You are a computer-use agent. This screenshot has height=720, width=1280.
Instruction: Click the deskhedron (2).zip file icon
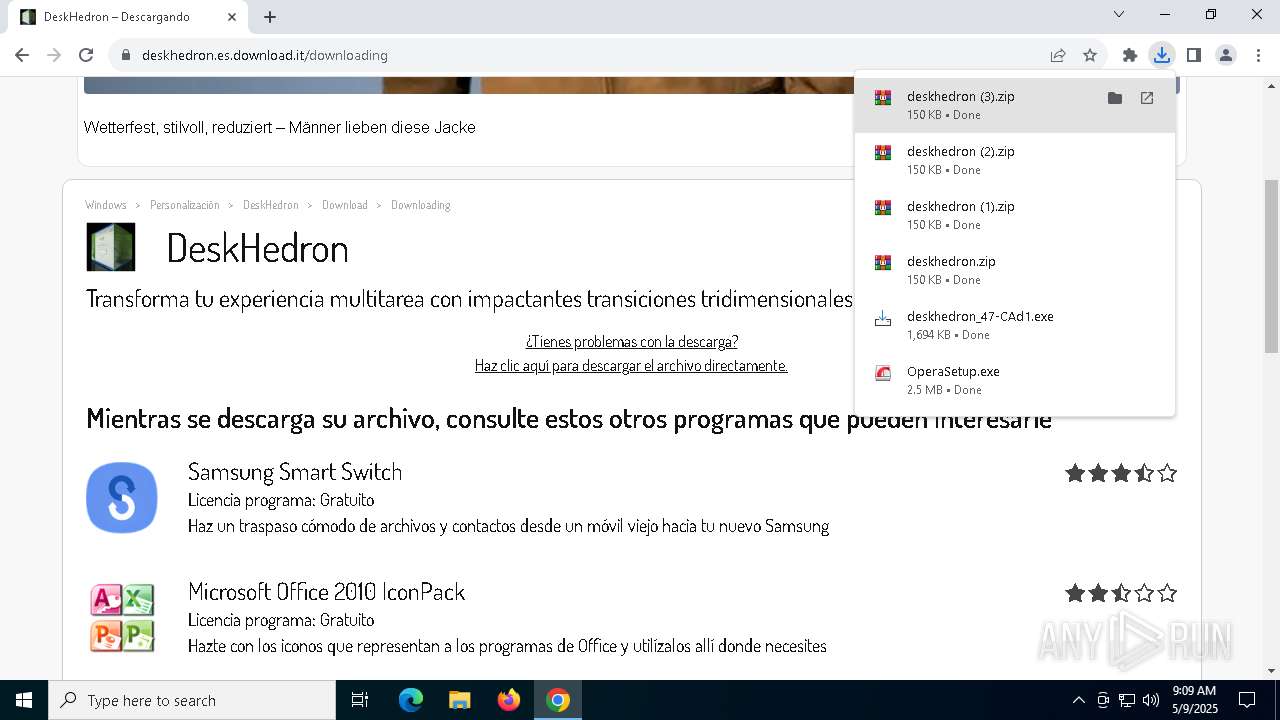coord(883,153)
